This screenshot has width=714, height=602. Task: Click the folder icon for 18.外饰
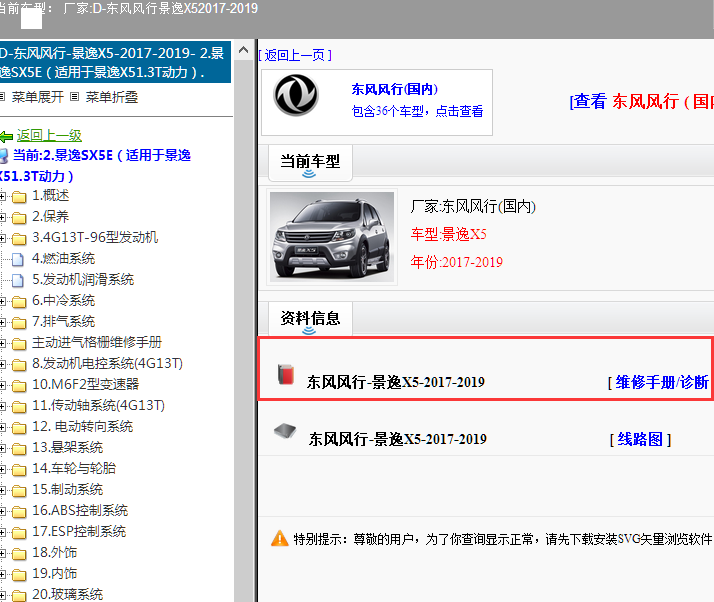pos(19,554)
